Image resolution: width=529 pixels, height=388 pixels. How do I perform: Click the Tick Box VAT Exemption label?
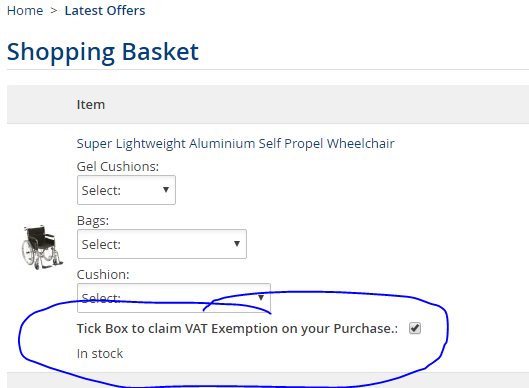pyautogui.click(x=238, y=328)
